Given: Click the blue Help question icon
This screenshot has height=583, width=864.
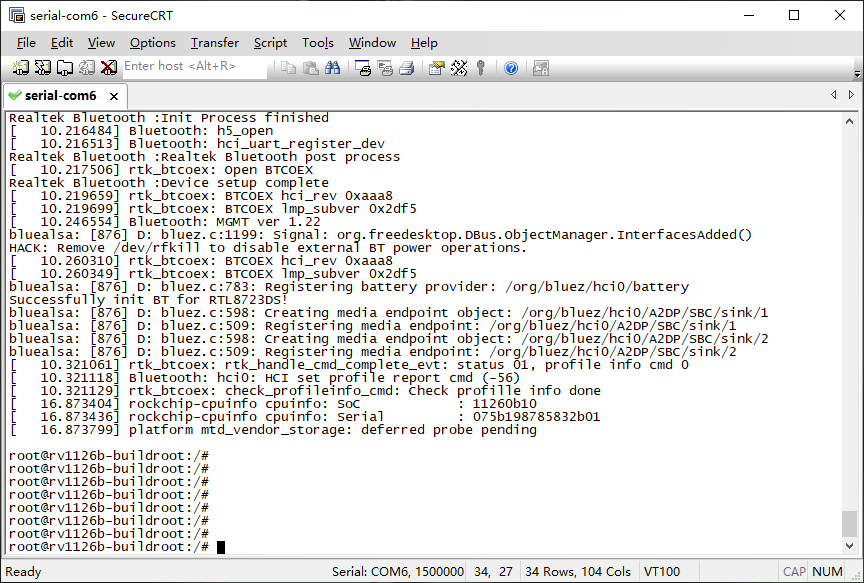Looking at the screenshot, I should pos(511,68).
